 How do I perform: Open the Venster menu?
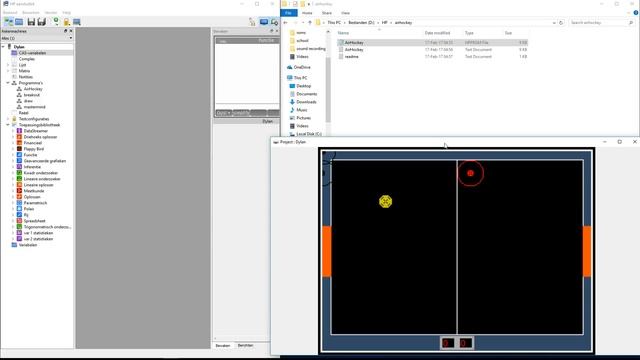pyautogui.click(x=51, y=13)
